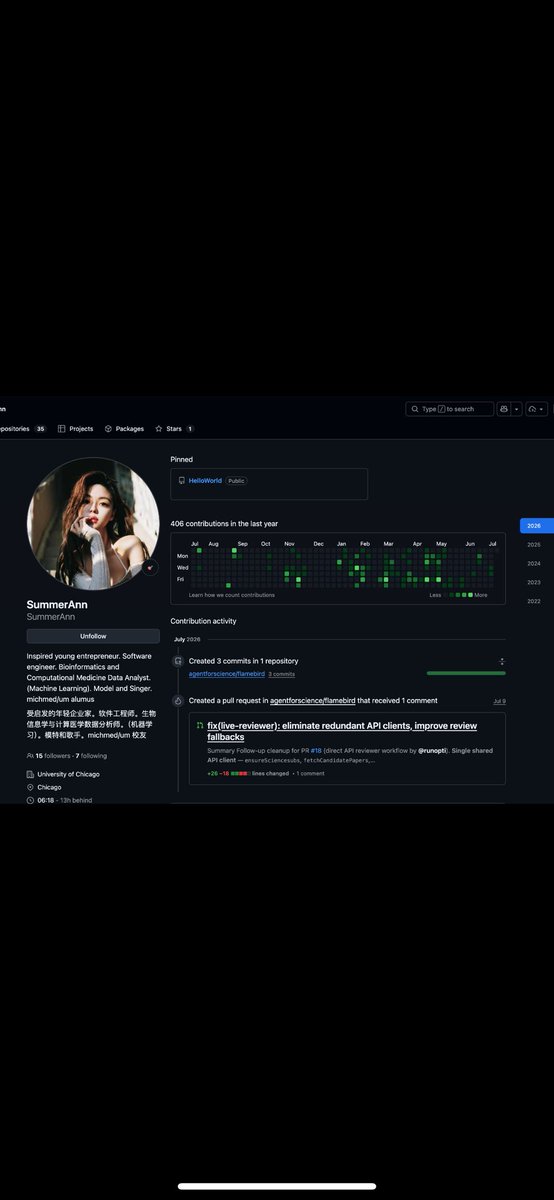The width and height of the screenshot is (554, 1200).
Task: Click the Public badge on HelloWorld
Action: [x=236, y=481]
